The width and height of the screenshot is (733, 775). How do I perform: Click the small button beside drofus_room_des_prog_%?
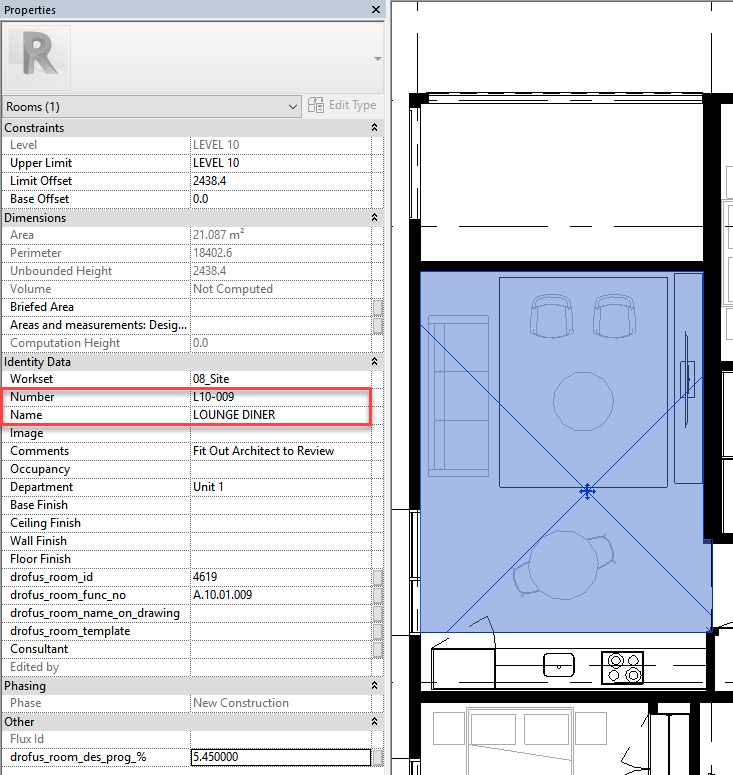[x=377, y=757]
